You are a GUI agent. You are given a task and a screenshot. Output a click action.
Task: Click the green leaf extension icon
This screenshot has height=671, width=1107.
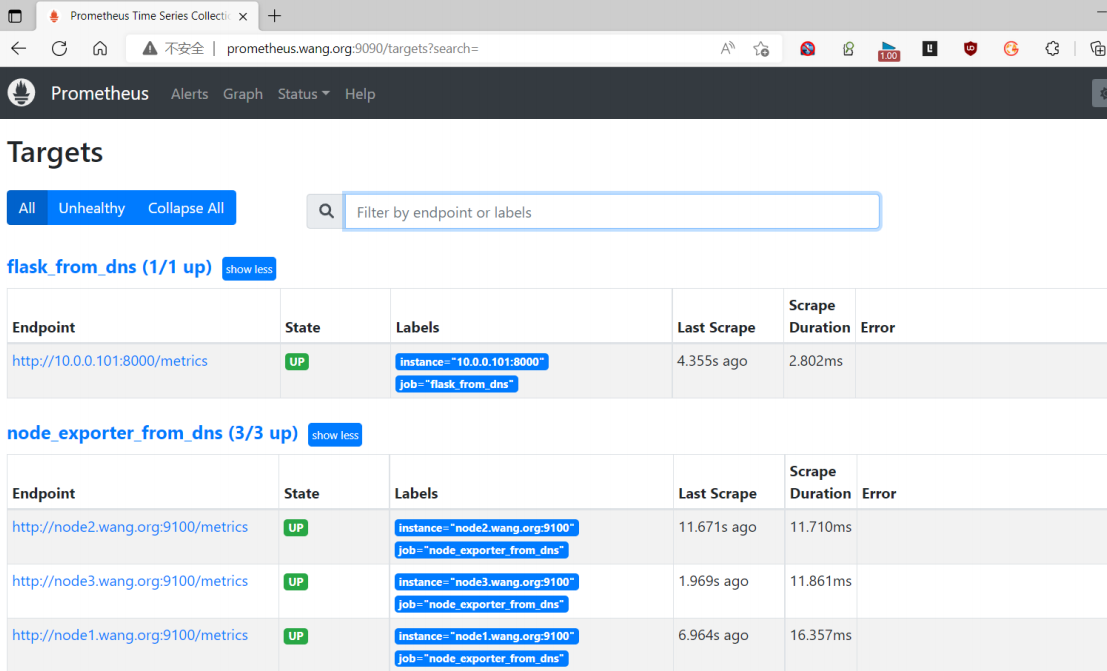849,49
